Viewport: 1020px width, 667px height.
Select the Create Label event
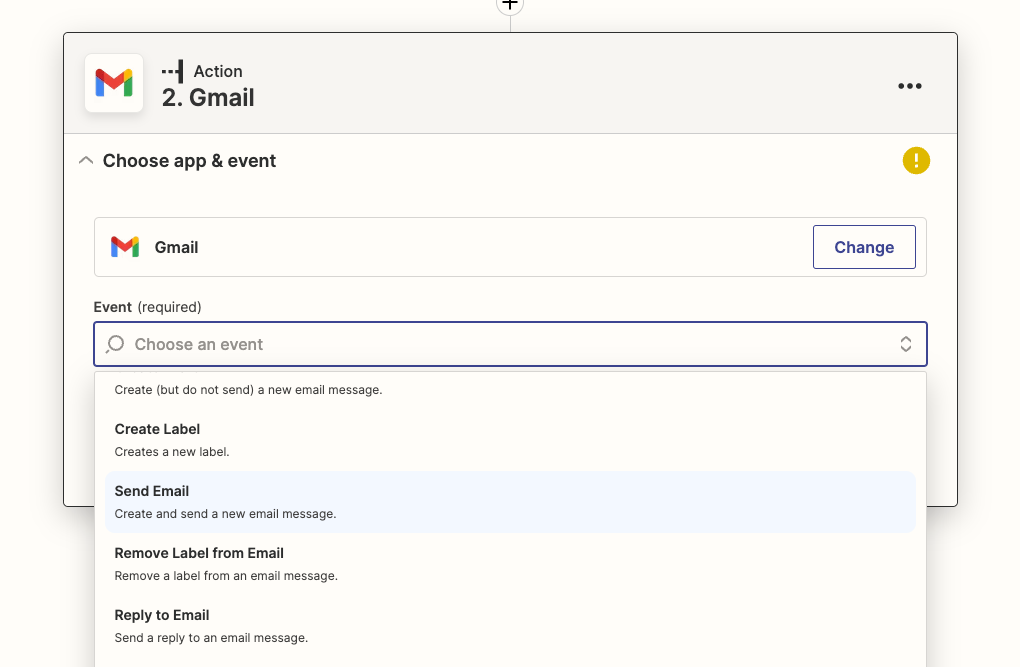pyautogui.click(x=510, y=440)
